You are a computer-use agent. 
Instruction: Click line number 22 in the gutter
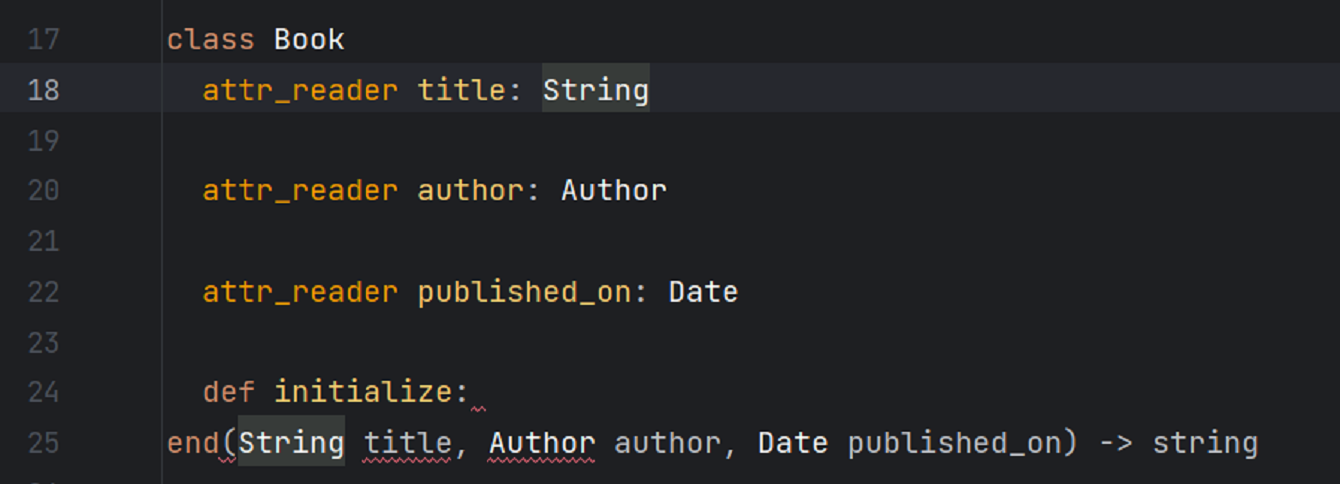click(x=43, y=292)
